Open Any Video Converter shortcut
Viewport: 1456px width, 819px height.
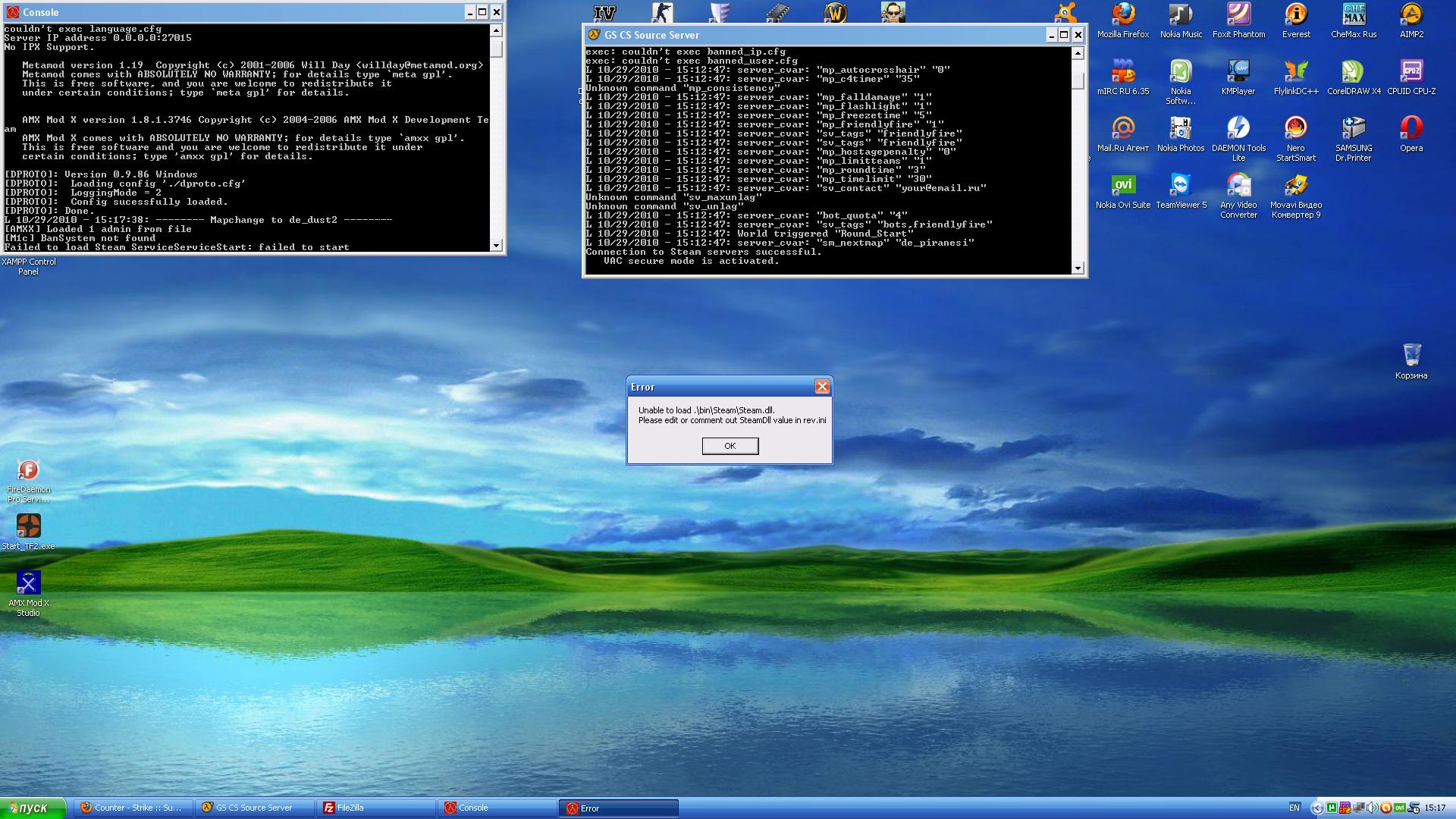[x=1238, y=196]
